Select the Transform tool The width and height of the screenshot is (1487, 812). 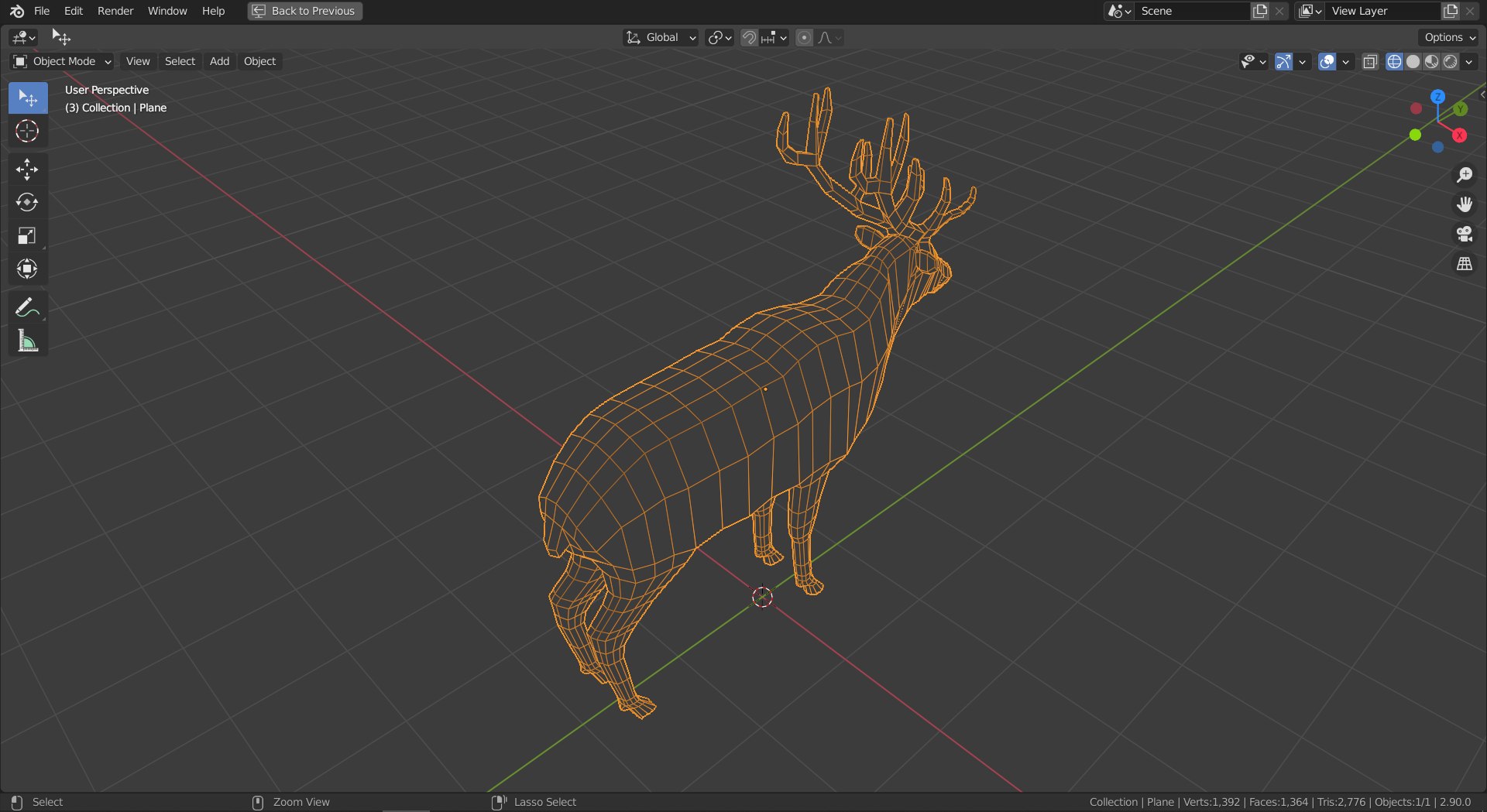pos(28,269)
